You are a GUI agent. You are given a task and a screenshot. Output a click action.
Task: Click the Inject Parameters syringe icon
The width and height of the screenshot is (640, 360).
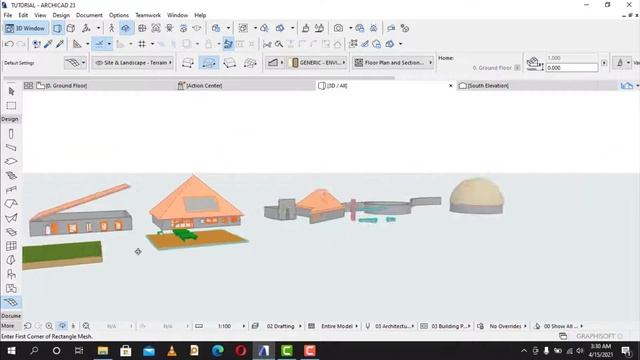tap(60, 44)
